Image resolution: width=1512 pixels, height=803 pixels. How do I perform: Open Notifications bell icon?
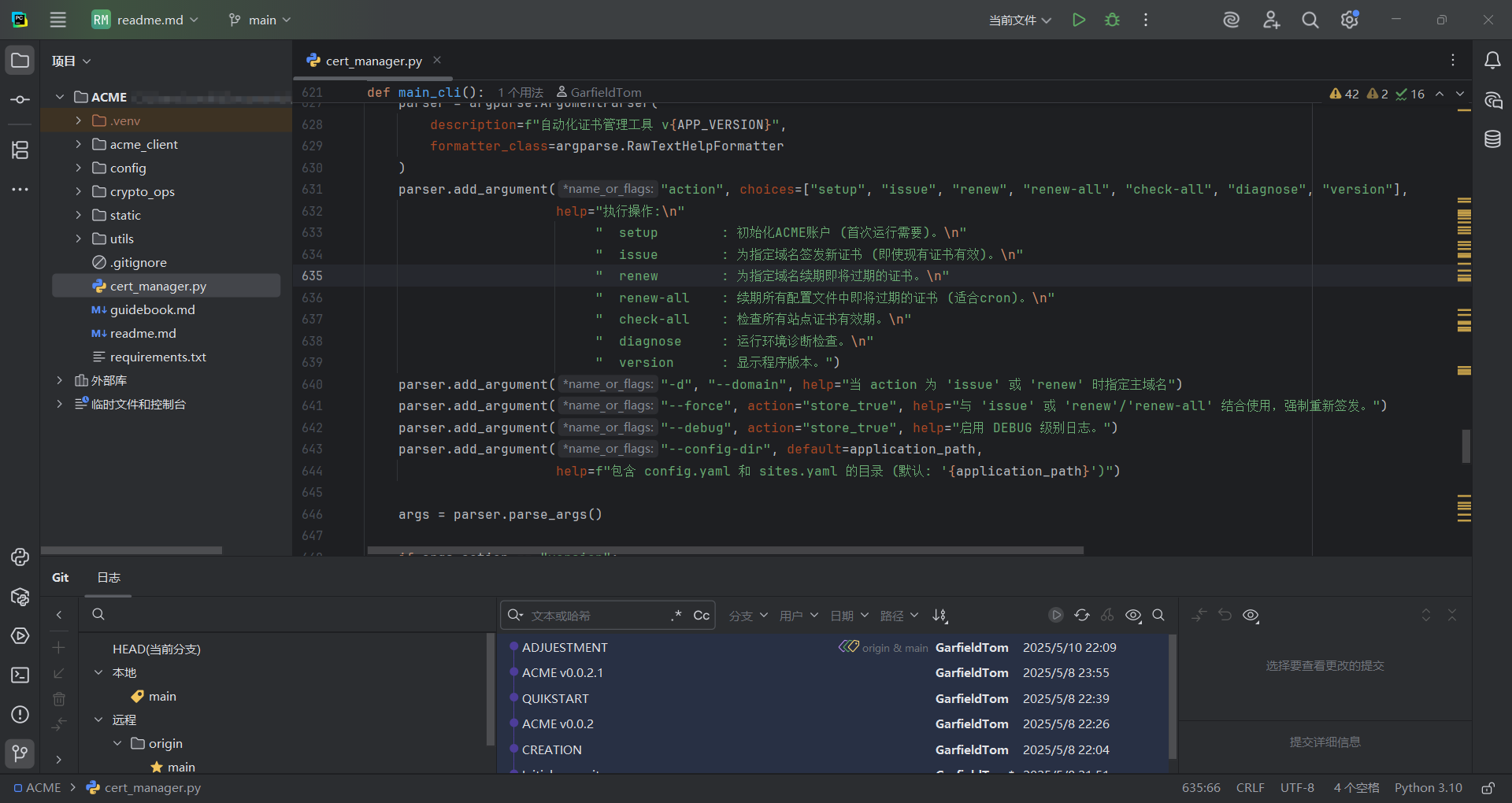point(1492,61)
